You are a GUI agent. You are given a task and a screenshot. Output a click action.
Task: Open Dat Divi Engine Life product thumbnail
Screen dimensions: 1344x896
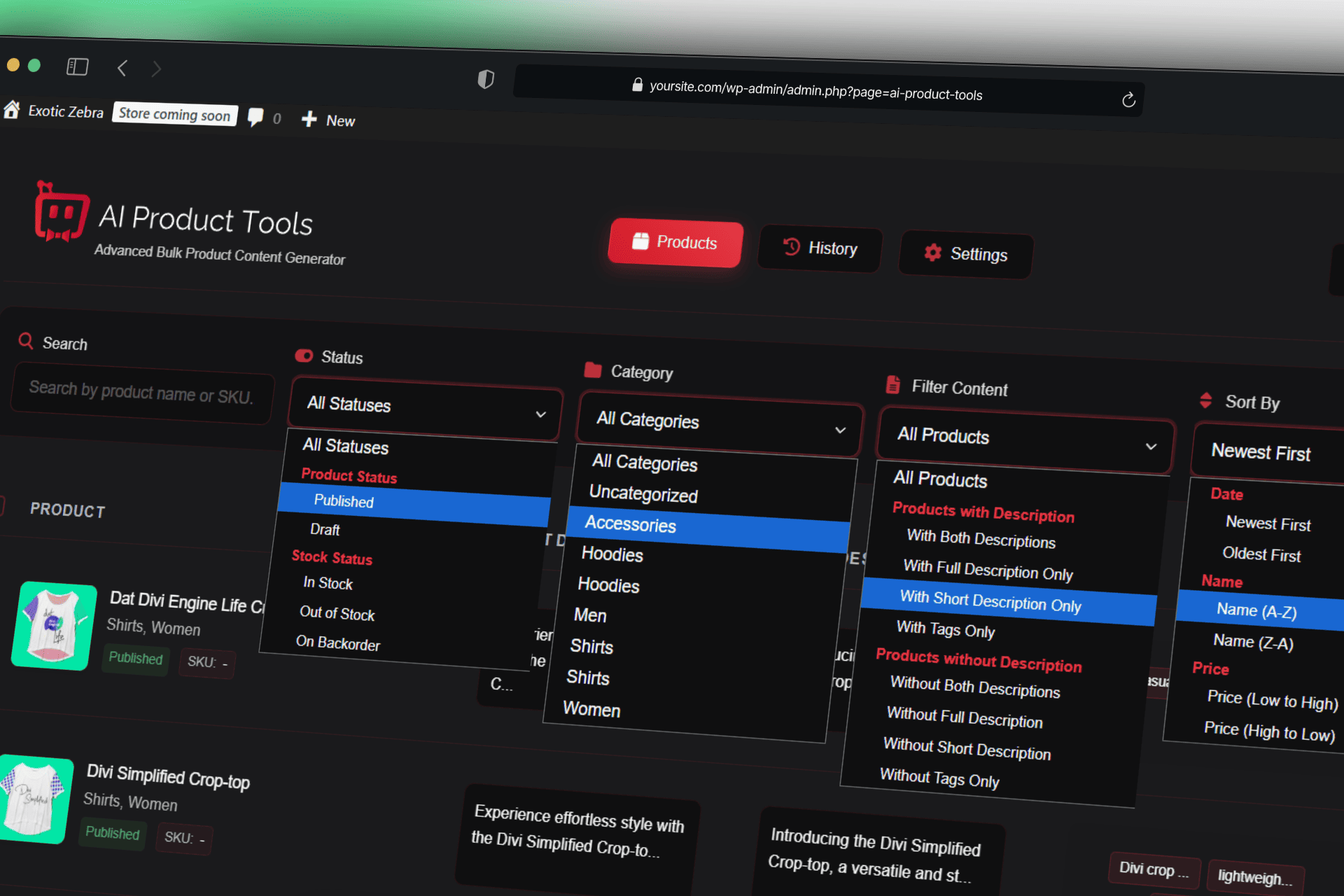click(54, 626)
